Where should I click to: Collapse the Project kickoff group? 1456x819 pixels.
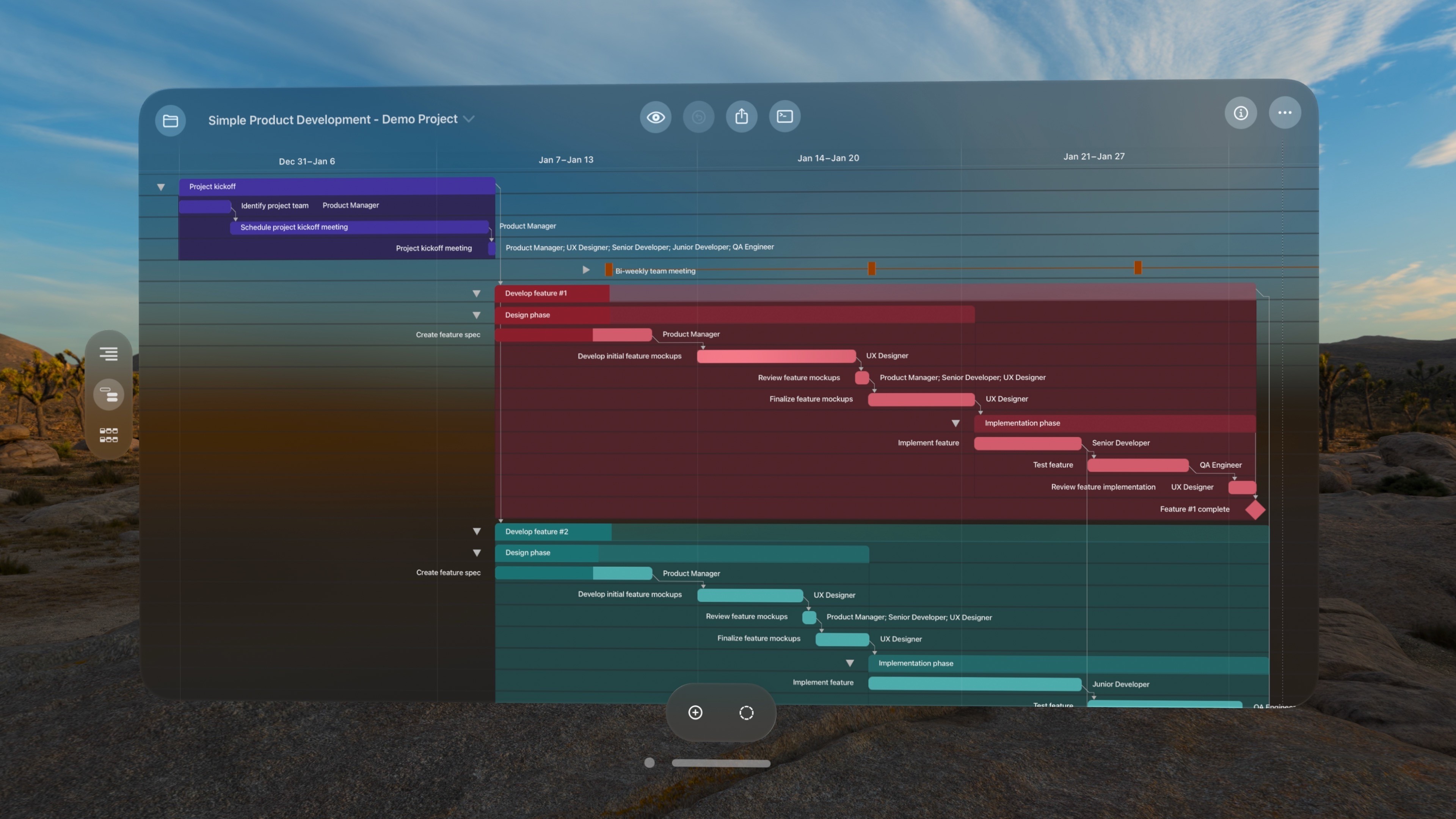(161, 187)
